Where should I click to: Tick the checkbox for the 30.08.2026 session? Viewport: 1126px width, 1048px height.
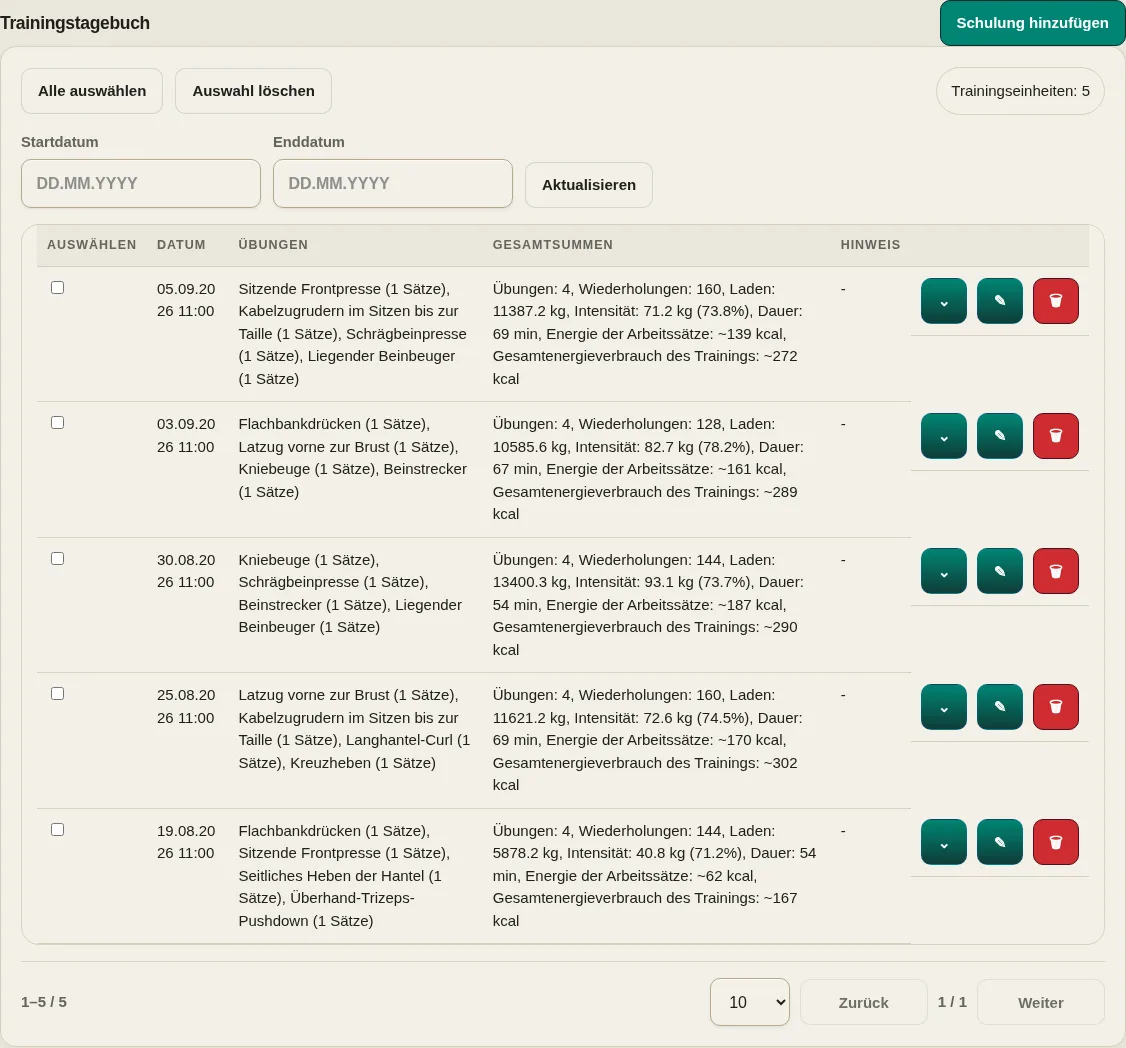pyautogui.click(x=57, y=558)
